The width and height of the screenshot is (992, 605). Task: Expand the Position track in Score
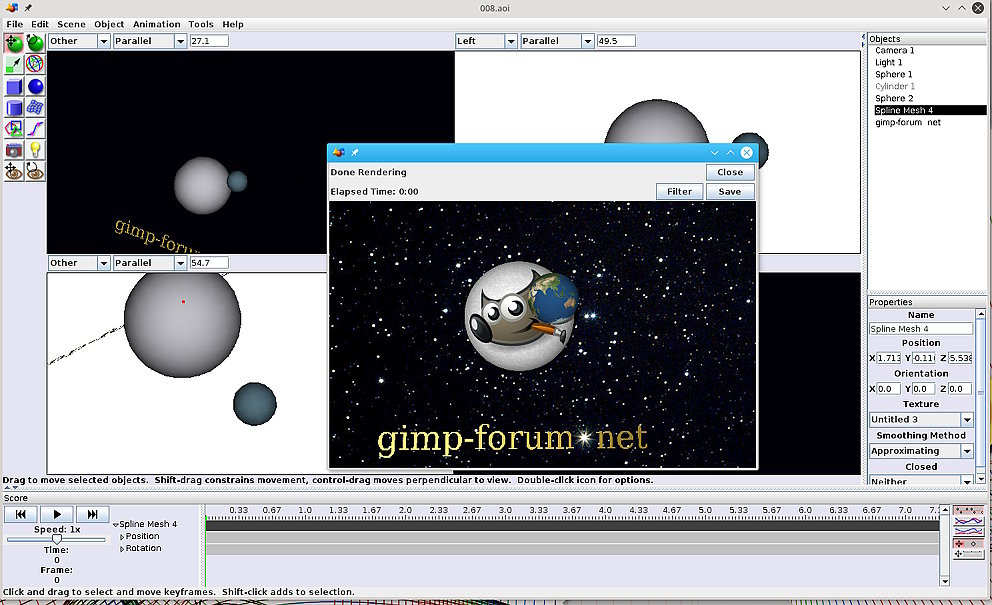click(x=123, y=537)
